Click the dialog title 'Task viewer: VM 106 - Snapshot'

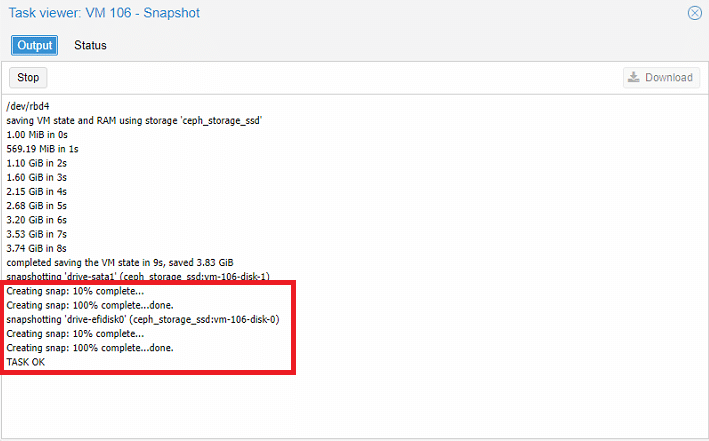click(x=104, y=13)
